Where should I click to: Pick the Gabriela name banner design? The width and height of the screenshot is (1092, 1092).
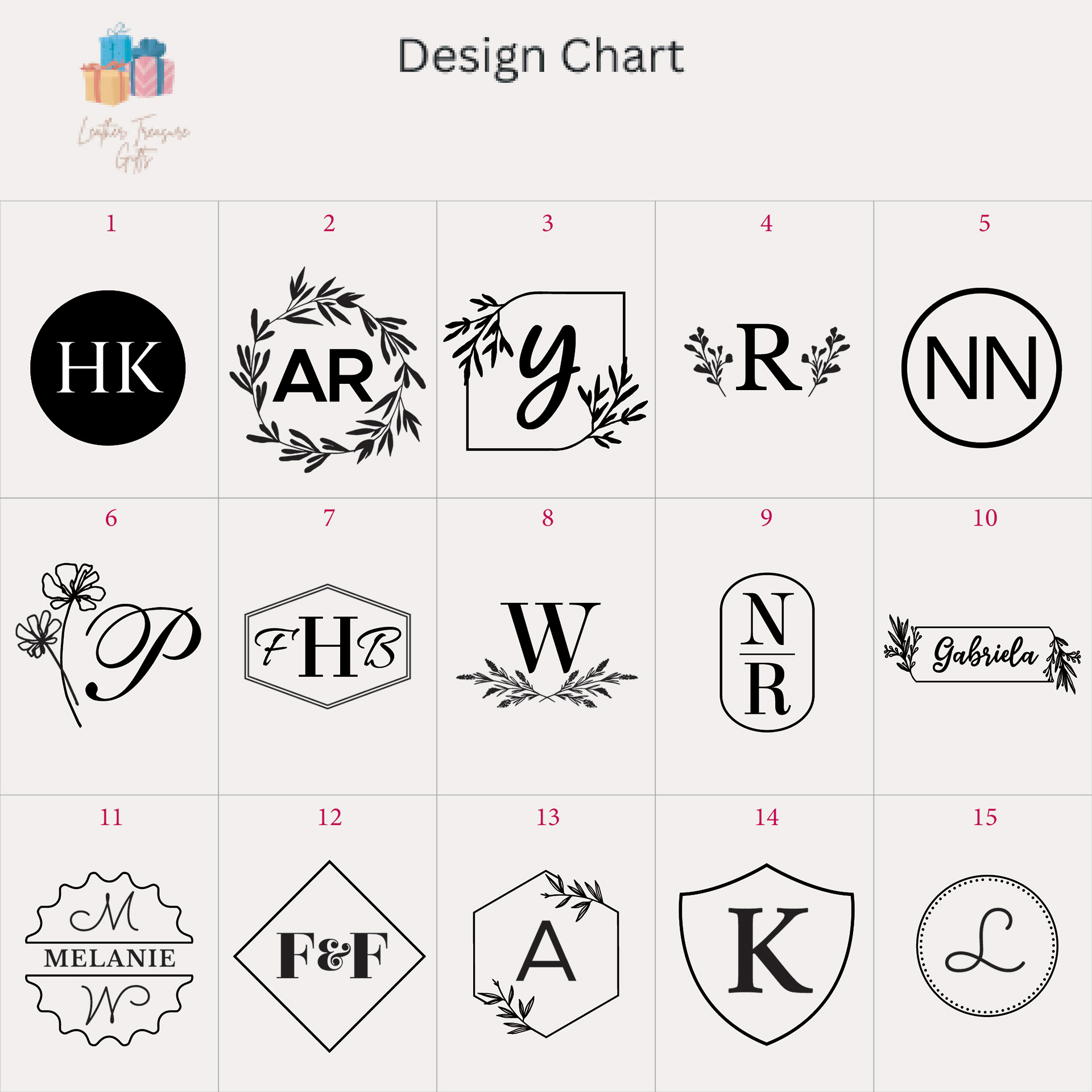coord(982,654)
